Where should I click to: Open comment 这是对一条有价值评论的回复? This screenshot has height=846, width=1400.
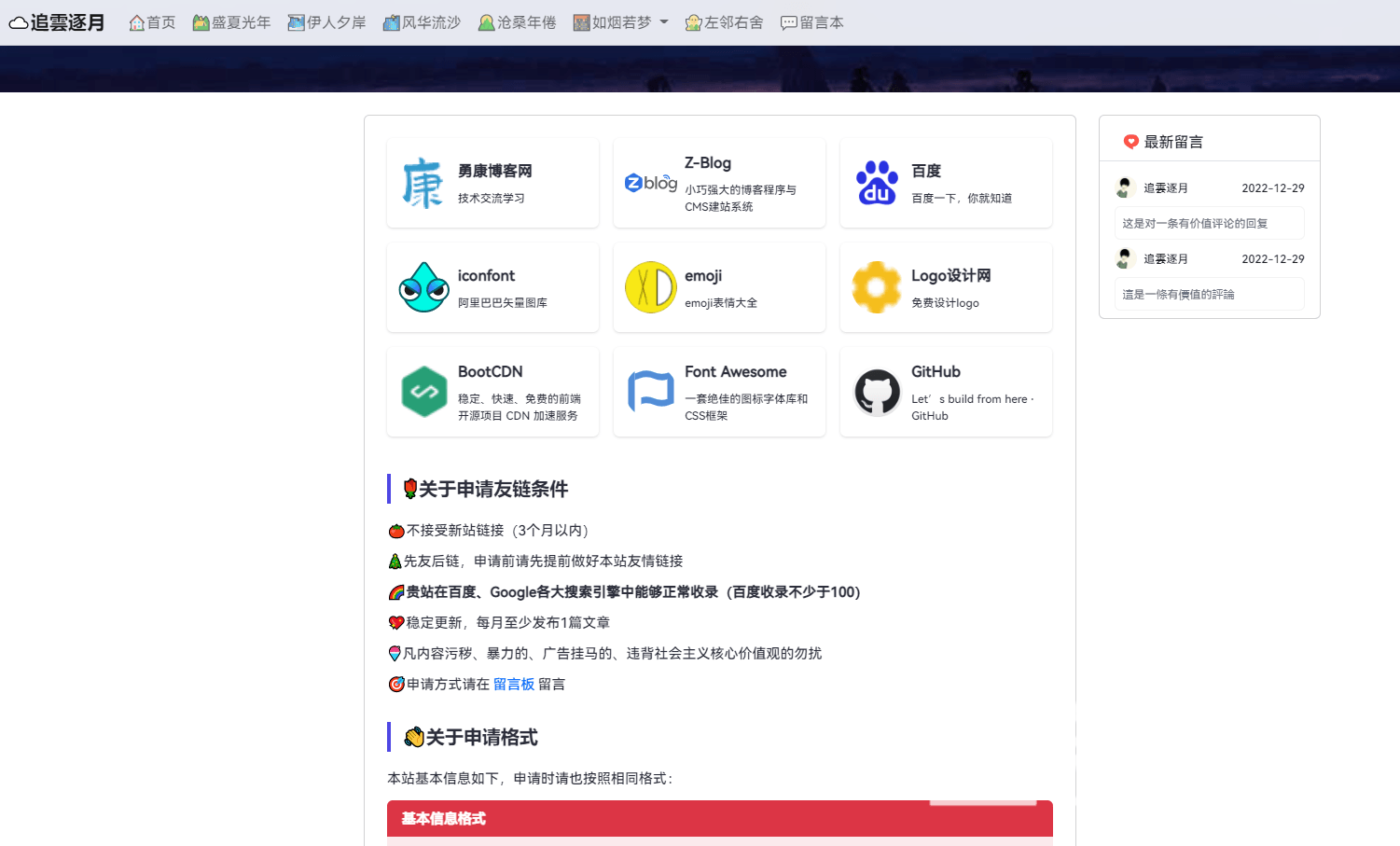point(1195,224)
